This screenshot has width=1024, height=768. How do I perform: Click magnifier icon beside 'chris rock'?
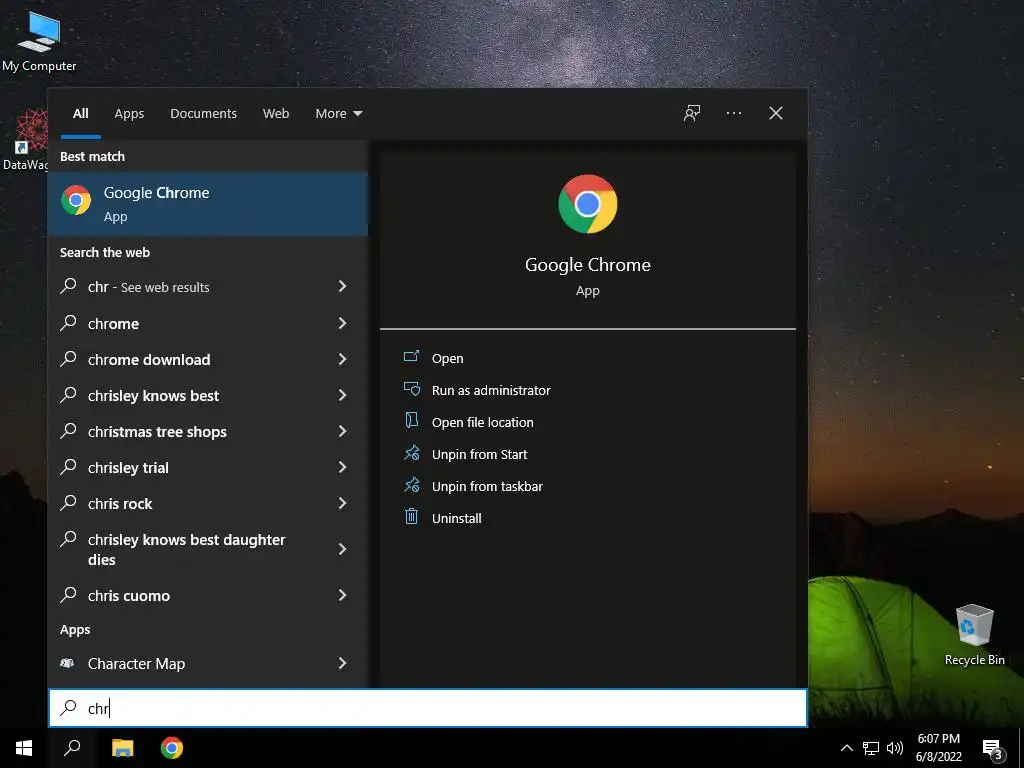tap(69, 503)
